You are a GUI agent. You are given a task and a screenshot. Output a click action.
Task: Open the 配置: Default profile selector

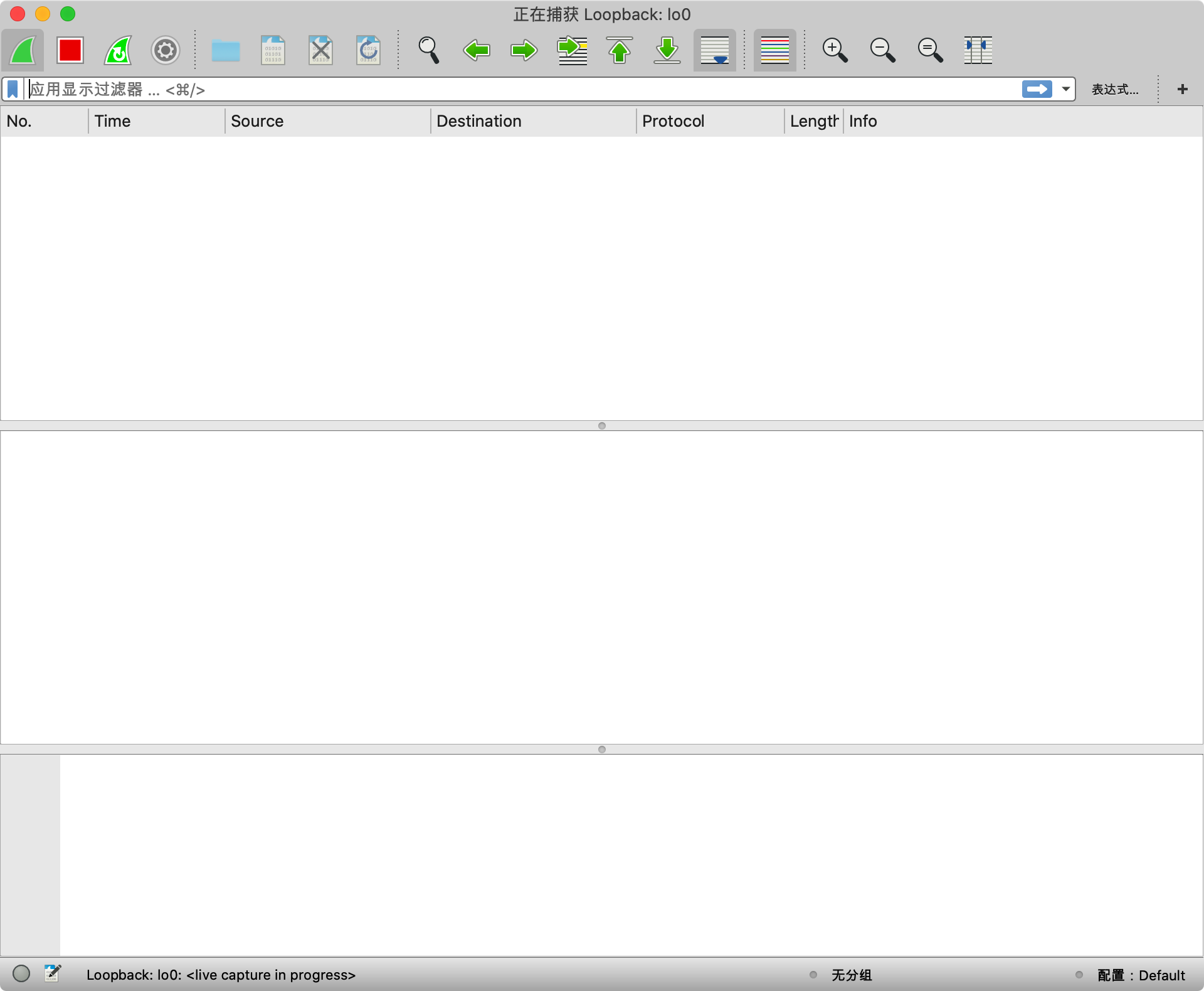[x=1141, y=975]
